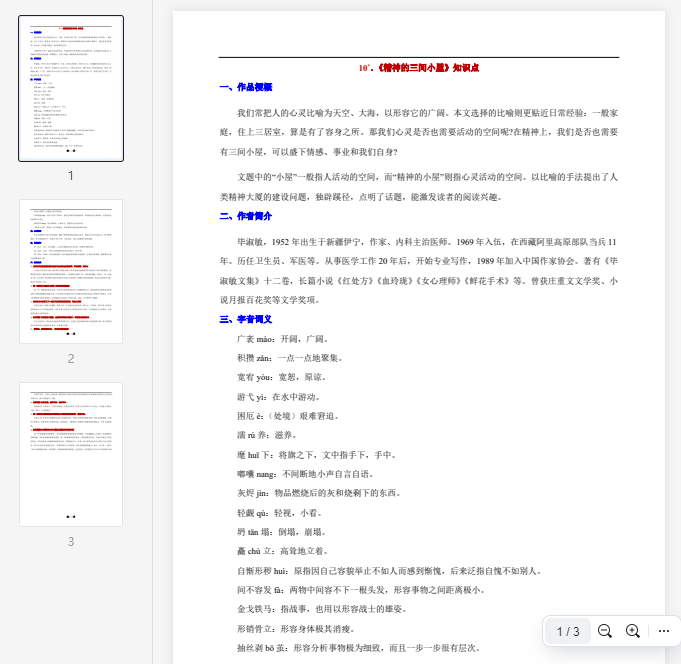This screenshot has height=664, width=681.
Task: Click the vocabulary entry 自惭形秽
Action: (389, 570)
